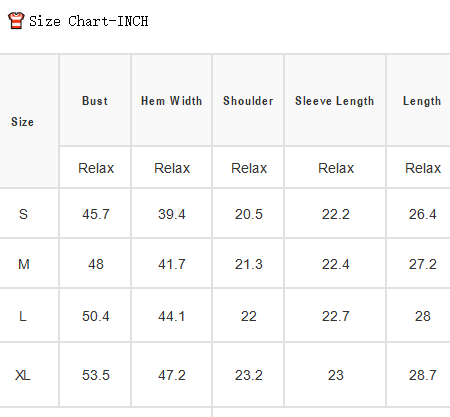Click the XL size row label

[x=23, y=375]
